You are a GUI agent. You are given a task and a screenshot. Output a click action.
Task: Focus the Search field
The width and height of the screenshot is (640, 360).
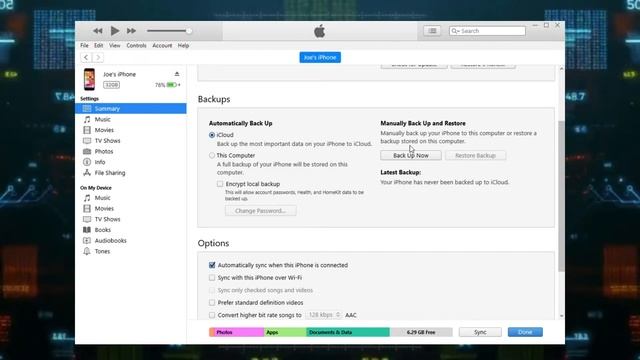(487, 31)
